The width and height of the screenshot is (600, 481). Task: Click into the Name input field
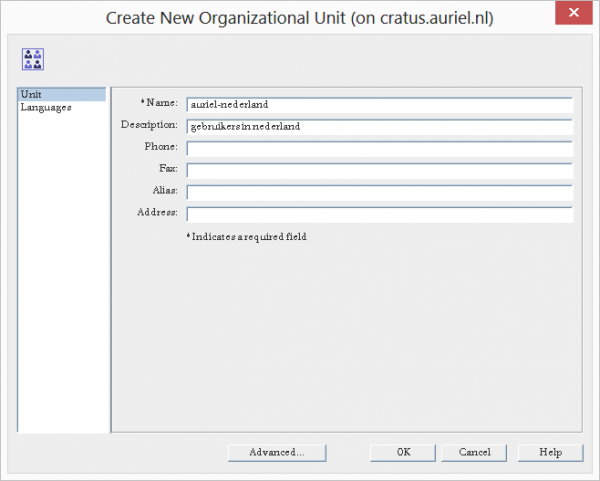[x=379, y=104]
